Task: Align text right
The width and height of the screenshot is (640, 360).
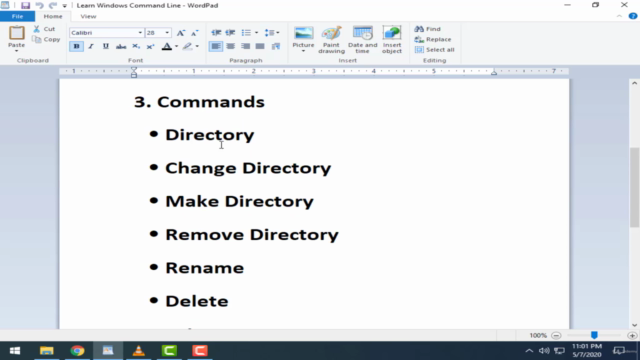Action: tap(245, 46)
